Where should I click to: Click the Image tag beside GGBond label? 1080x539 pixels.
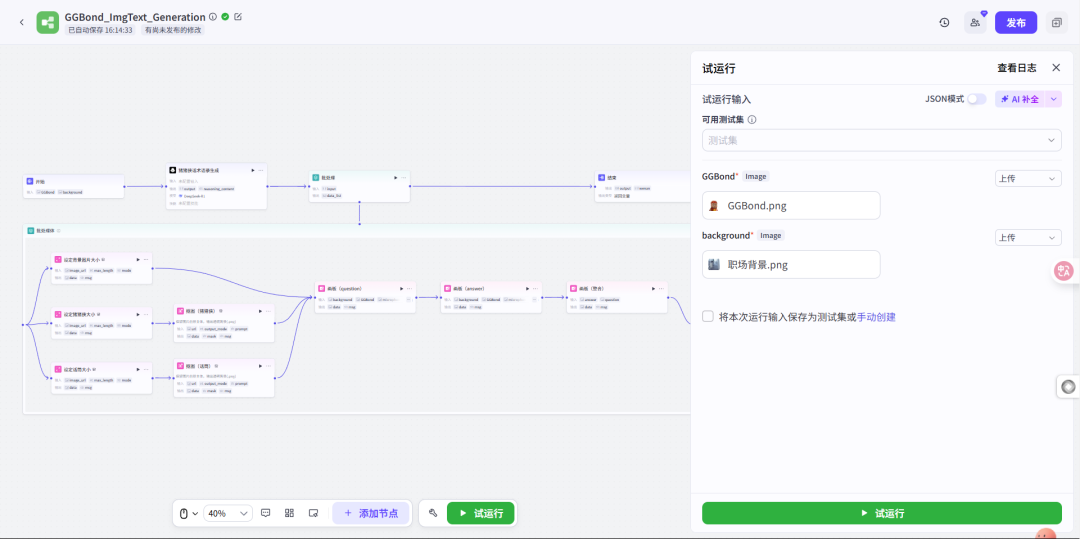pyautogui.click(x=756, y=176)
